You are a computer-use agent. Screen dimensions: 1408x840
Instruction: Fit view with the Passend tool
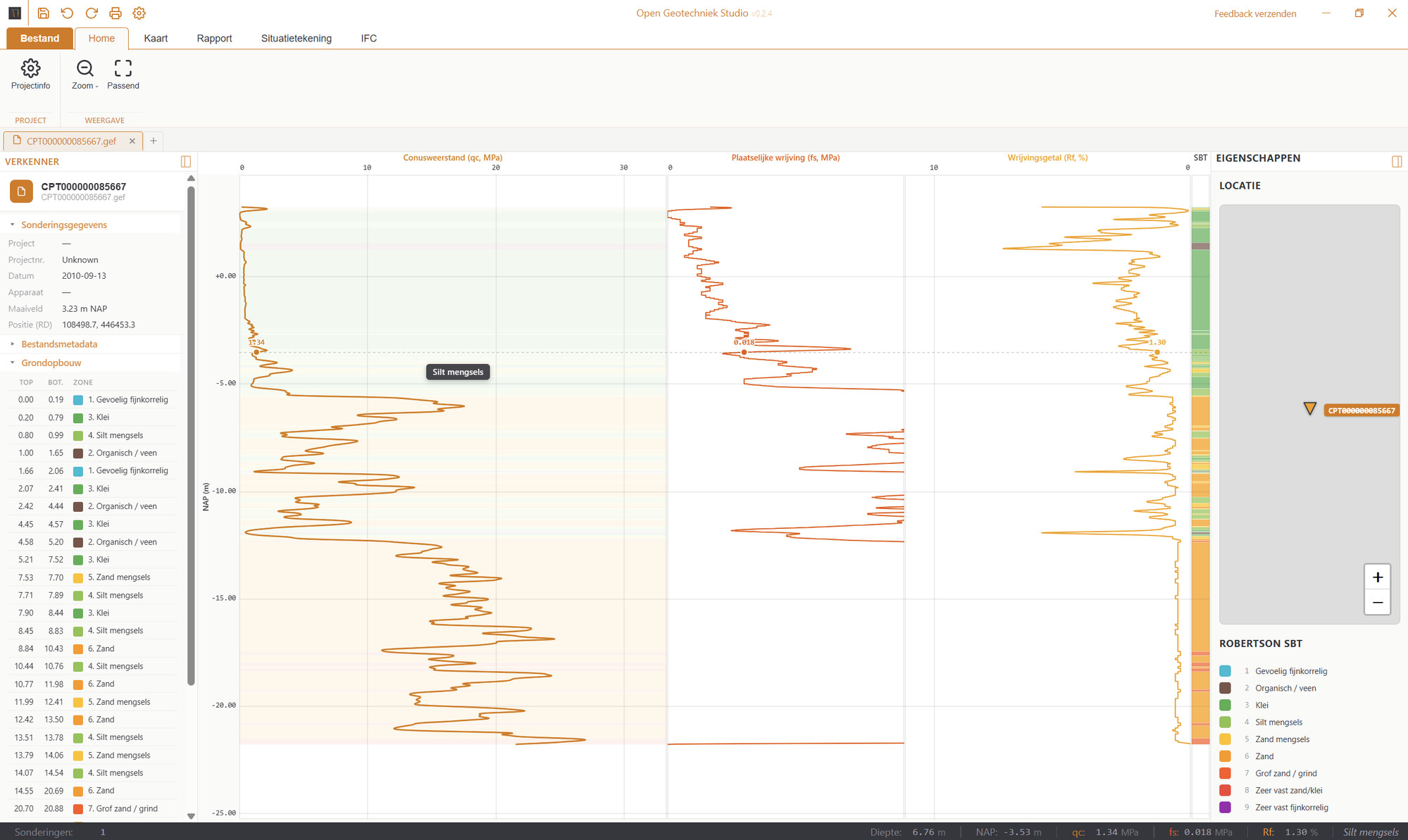(123, 75)
